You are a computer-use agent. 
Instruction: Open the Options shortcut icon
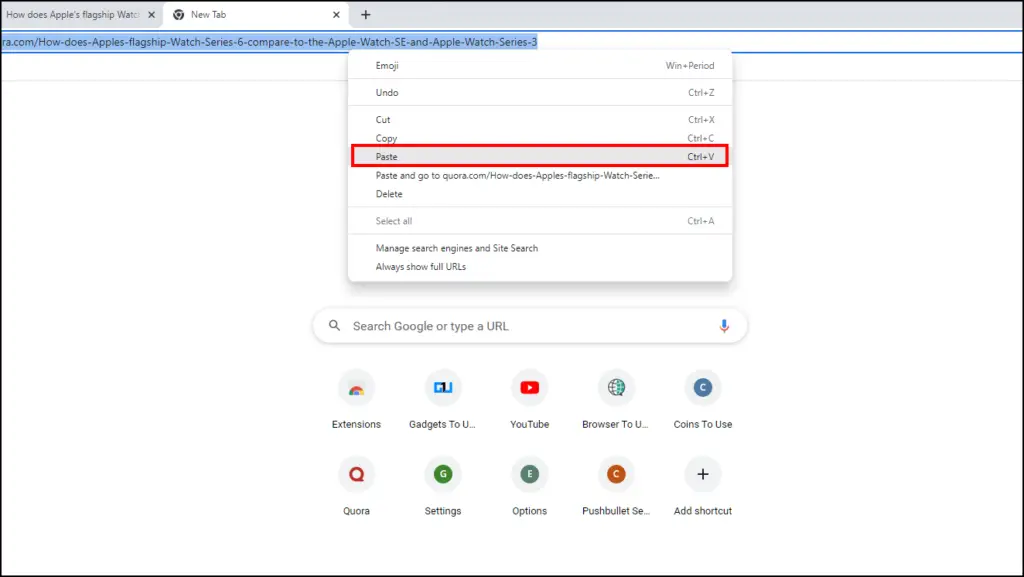530,475
